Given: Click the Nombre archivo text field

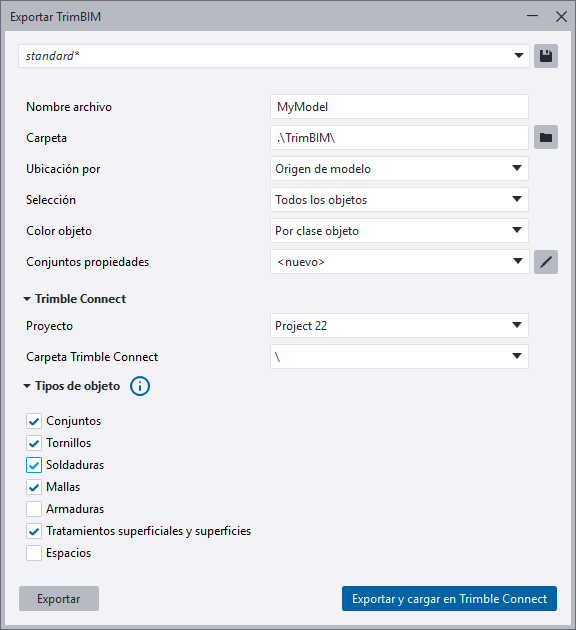Looking at the screenshot, I should [399, 107].
